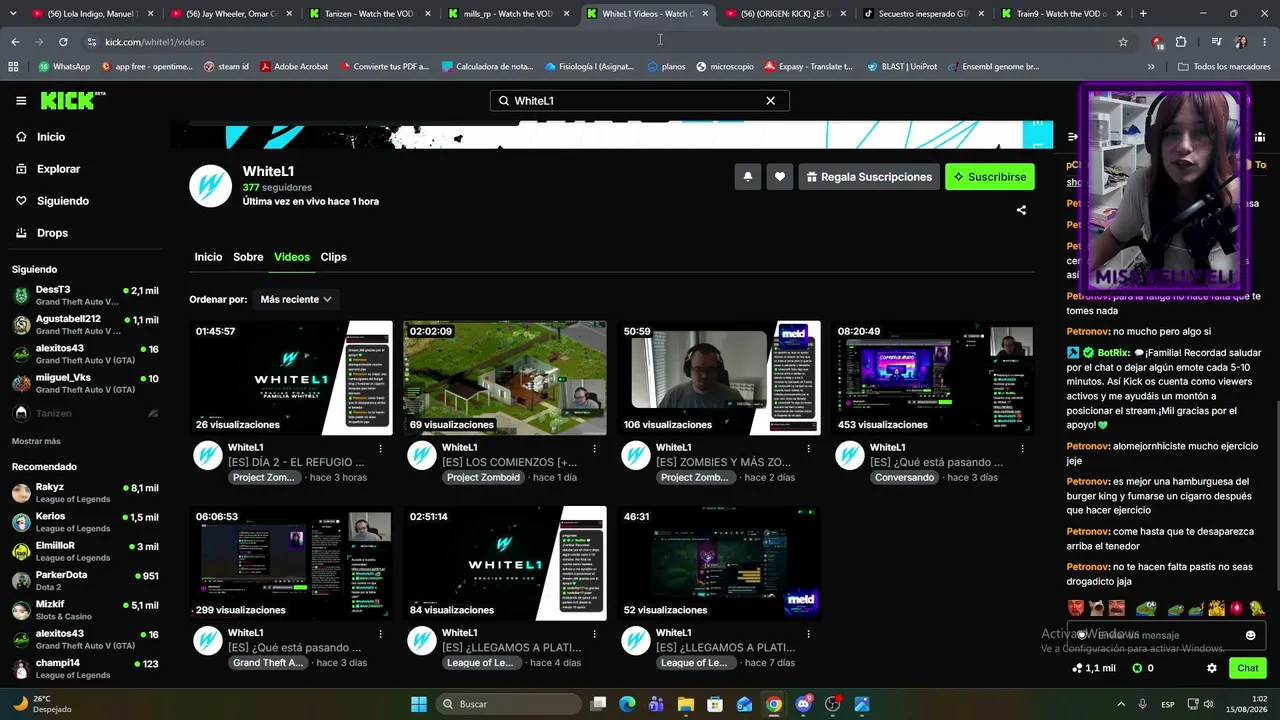Open three-dot menu for the Conversando video
This screenshot has width=1280, height=720.
coord(1022,448)
